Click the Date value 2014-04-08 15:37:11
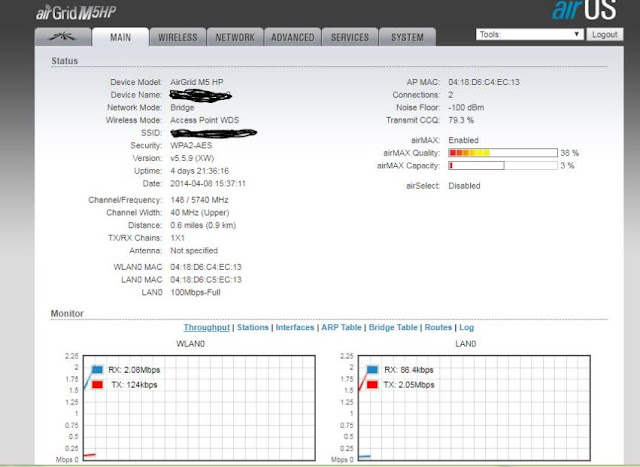This screenshot has height=467, width=640. click(208, 183)
